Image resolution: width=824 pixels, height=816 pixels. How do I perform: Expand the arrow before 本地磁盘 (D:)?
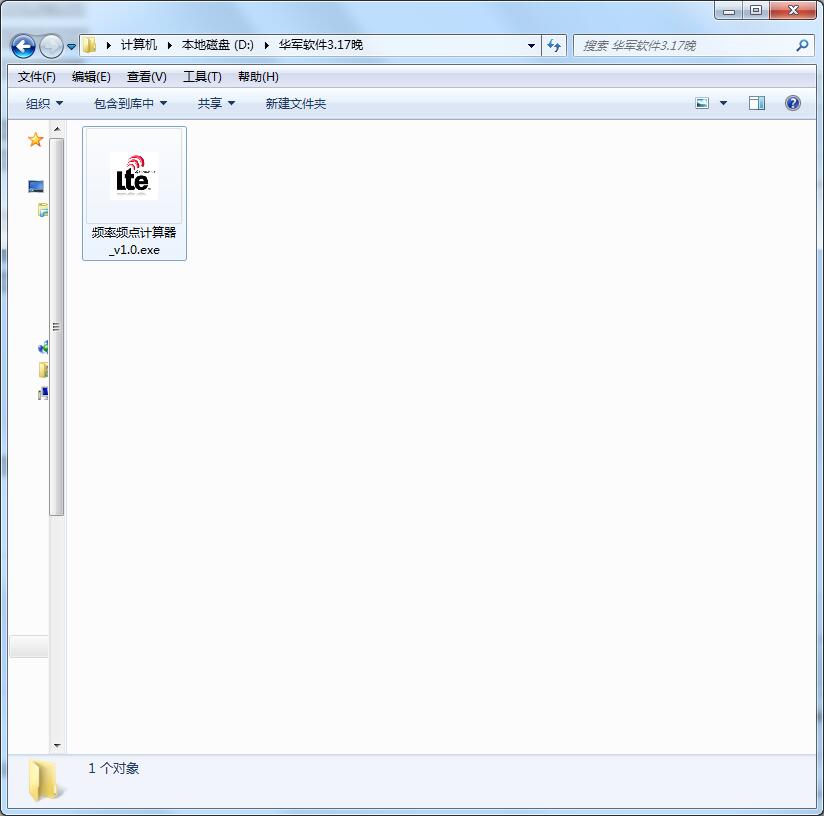pos(169,46)
